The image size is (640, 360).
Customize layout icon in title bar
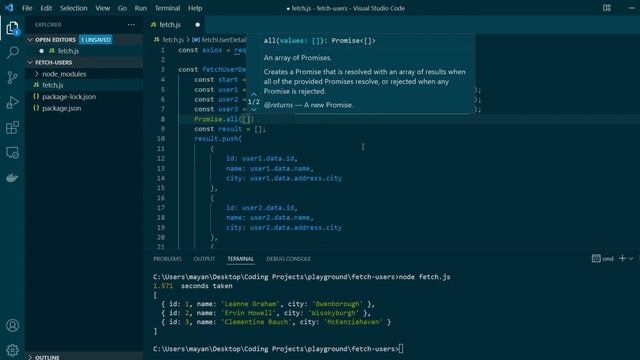point(607,8)
